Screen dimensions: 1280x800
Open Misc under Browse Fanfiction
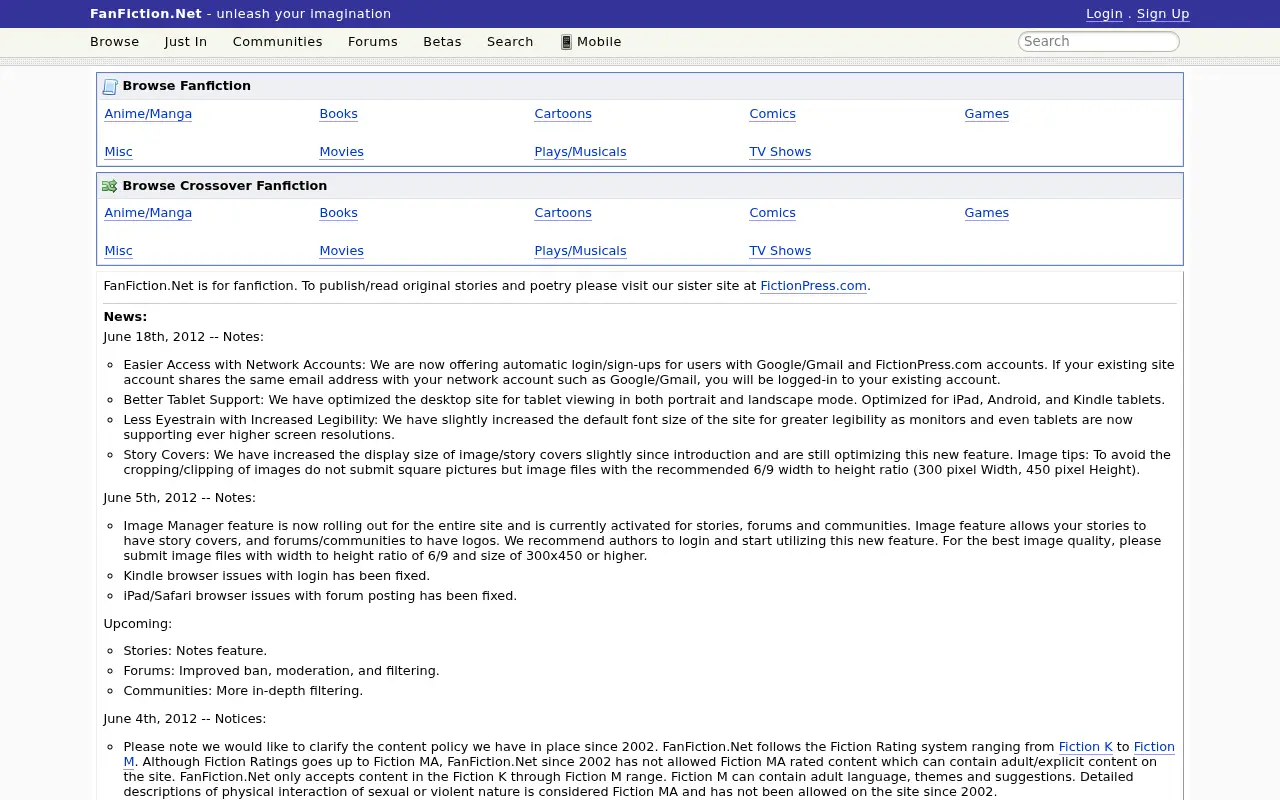118,152
